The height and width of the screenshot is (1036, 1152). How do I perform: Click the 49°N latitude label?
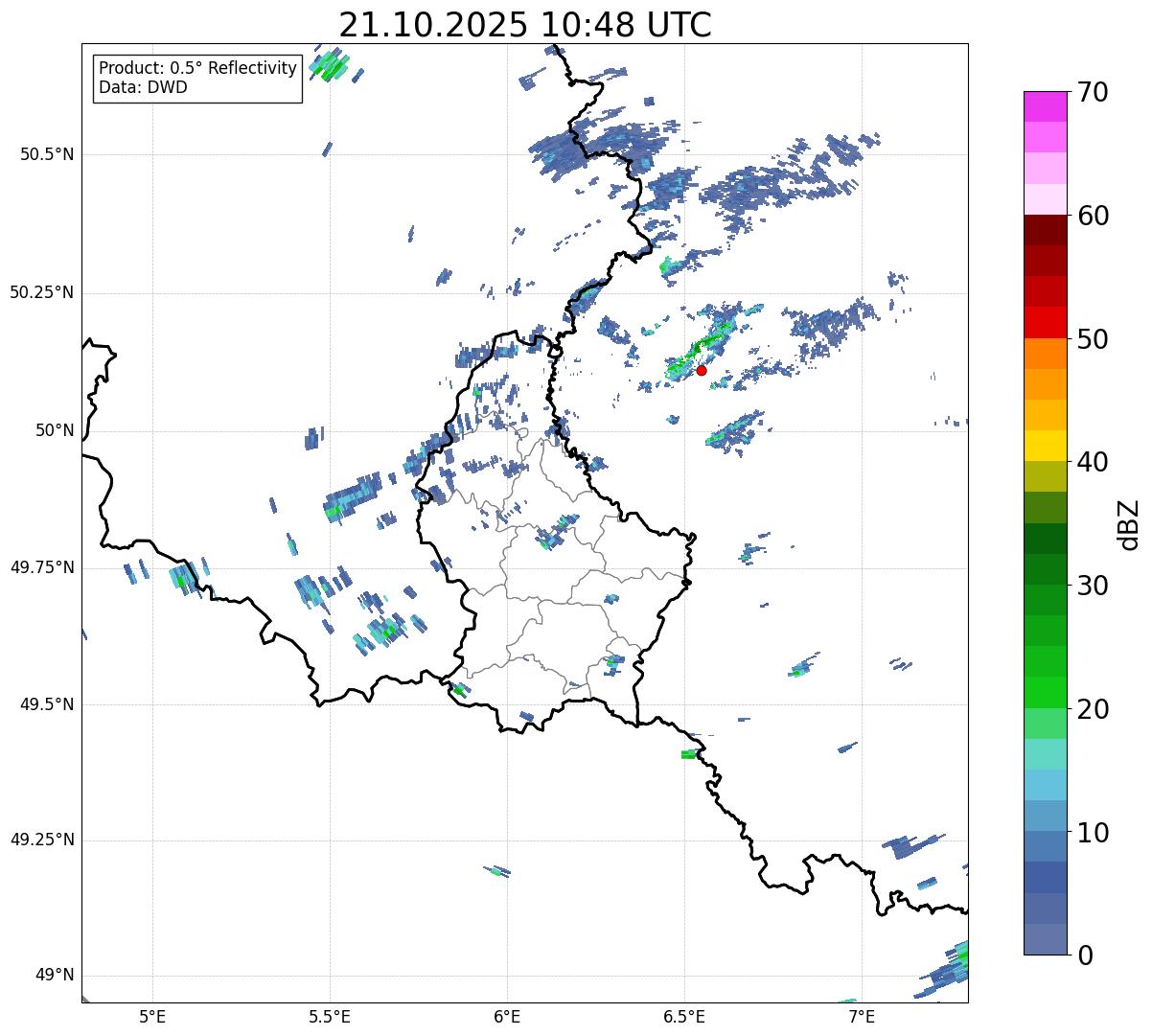click(55, 976)
